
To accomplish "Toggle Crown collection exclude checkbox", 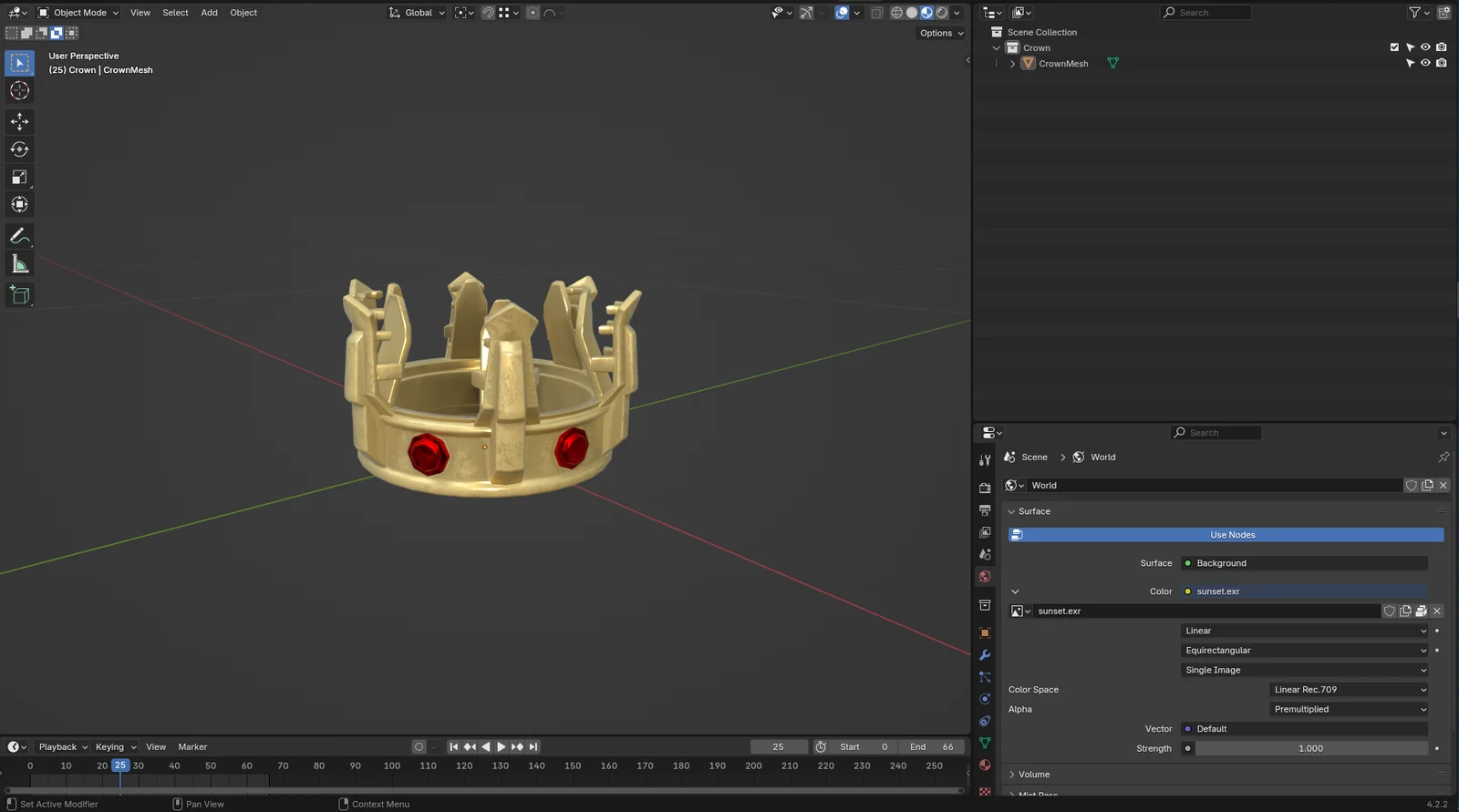I will pyautogui.click(x=1394, y=47).
